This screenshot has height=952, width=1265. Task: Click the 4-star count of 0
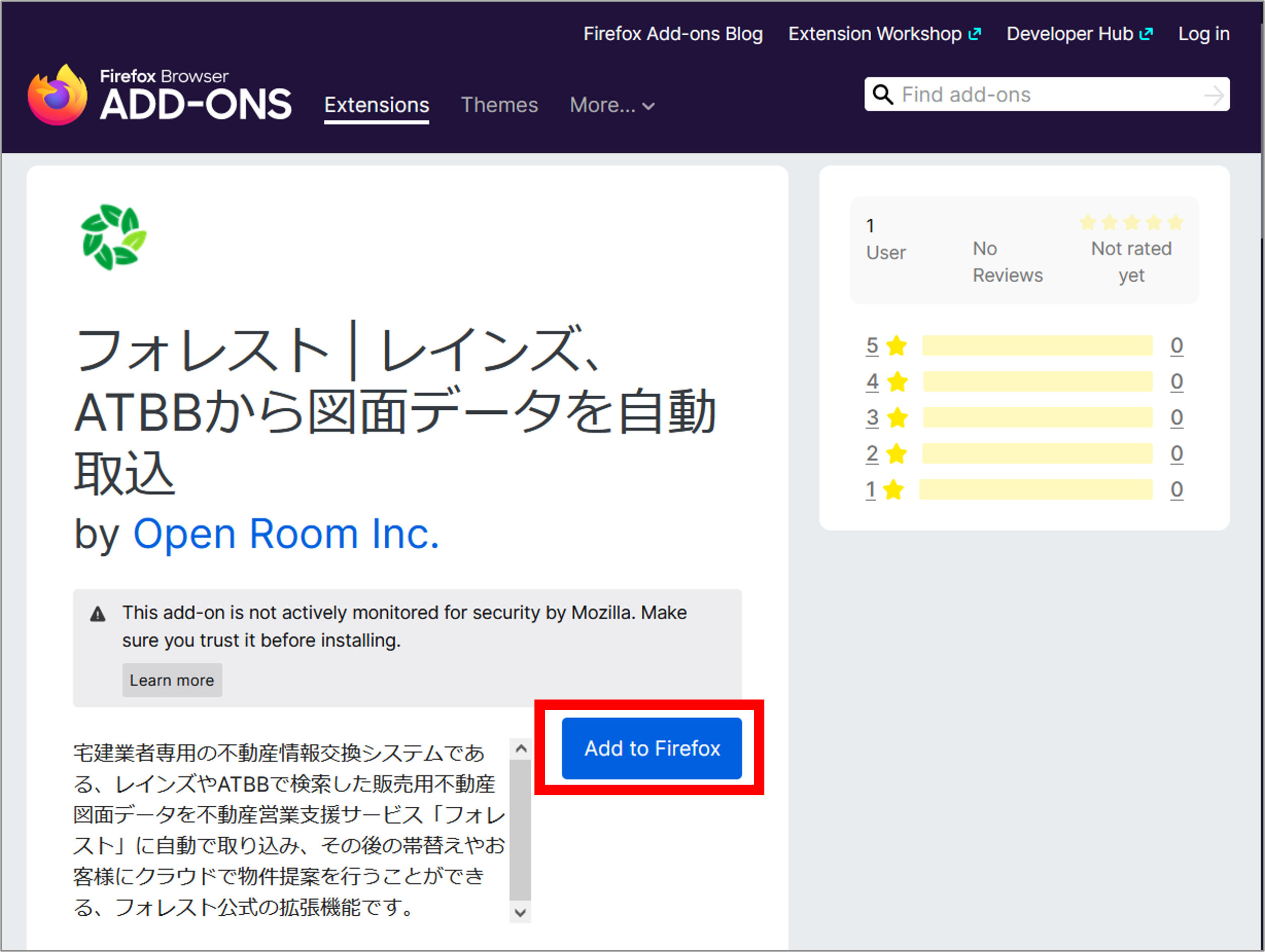click(1176, 382)
